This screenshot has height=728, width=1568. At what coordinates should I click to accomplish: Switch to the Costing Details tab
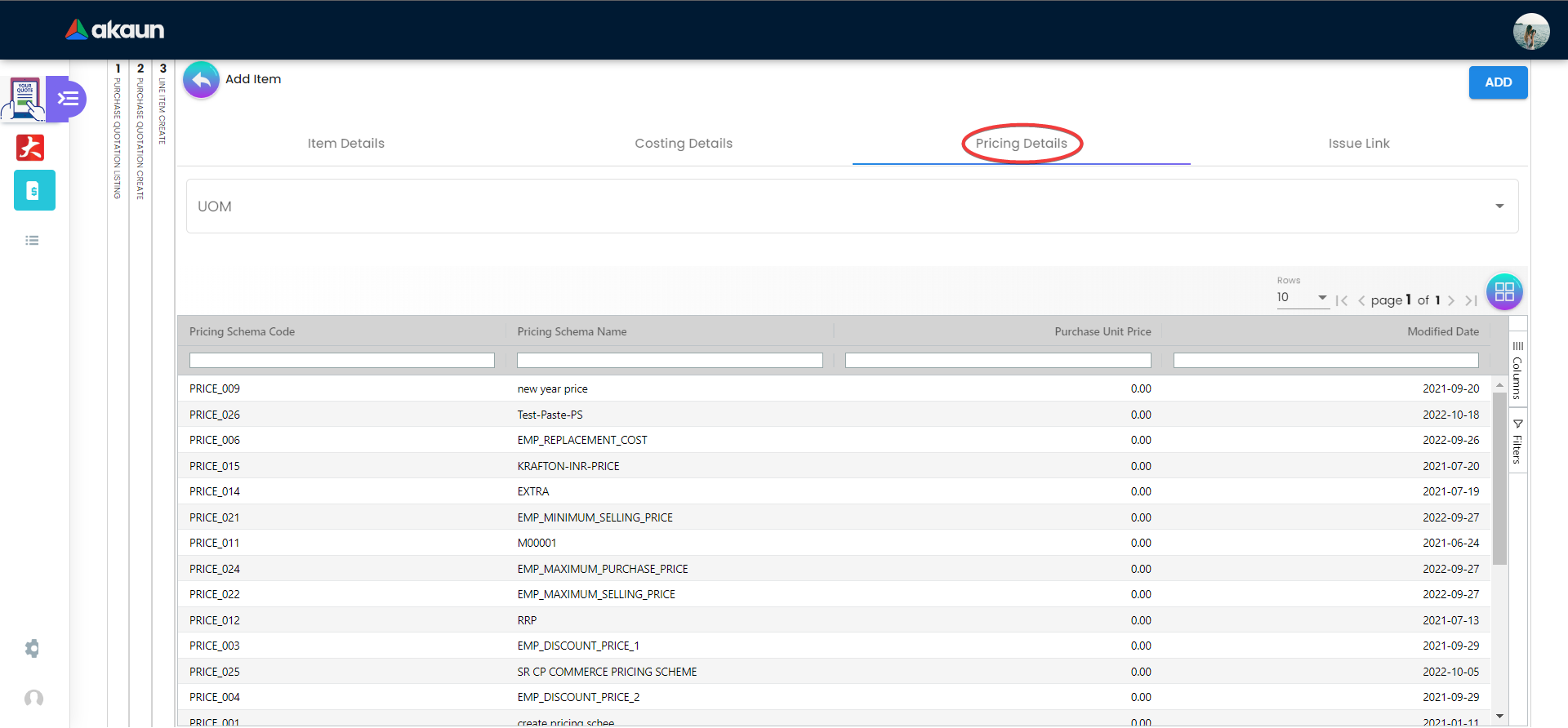pos(684,144)
